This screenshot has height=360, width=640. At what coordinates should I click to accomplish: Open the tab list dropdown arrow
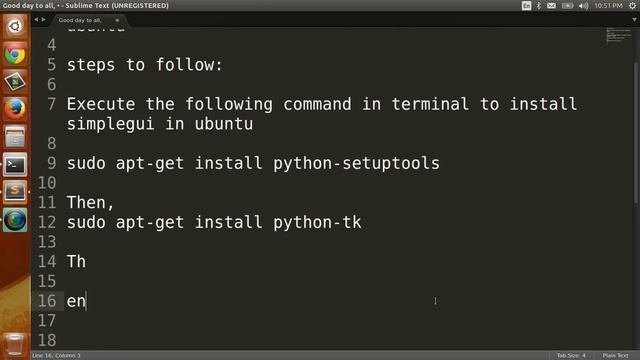tap(634, 20)
